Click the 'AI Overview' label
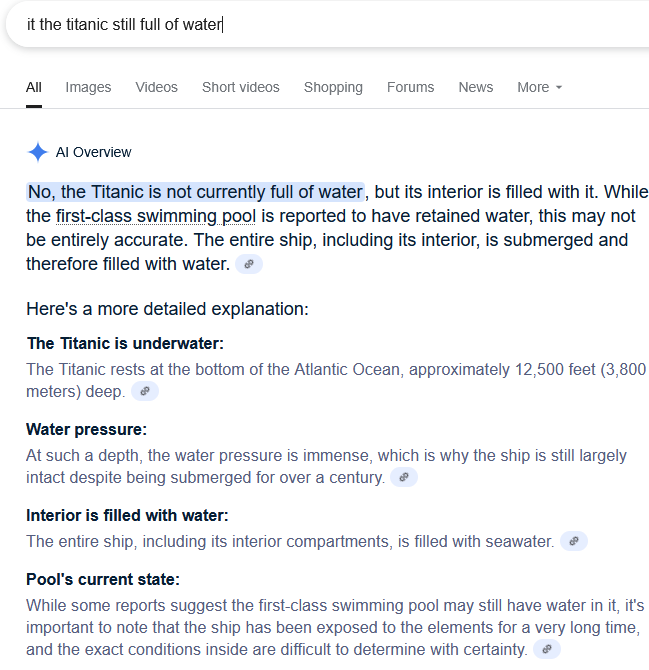 point(94,152)
